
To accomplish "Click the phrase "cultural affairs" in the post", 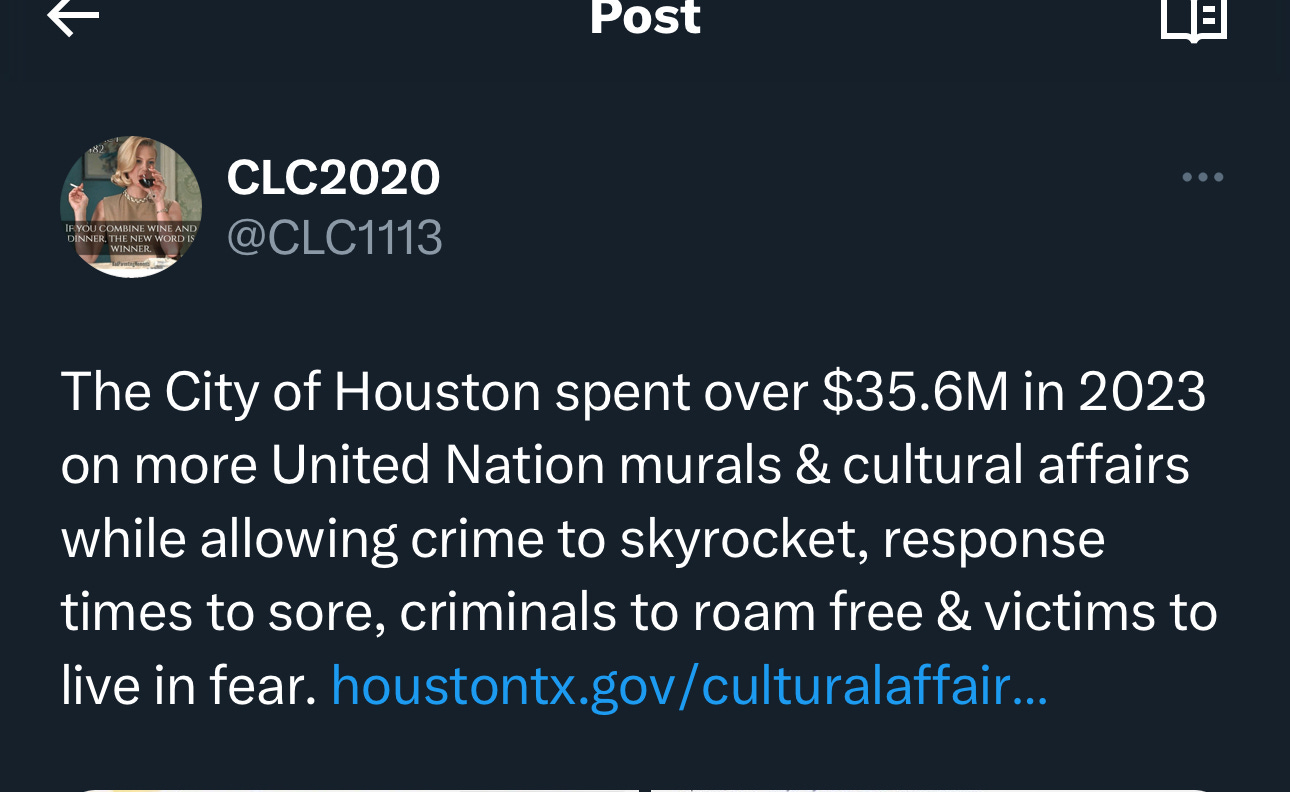I will point(1016,466).
